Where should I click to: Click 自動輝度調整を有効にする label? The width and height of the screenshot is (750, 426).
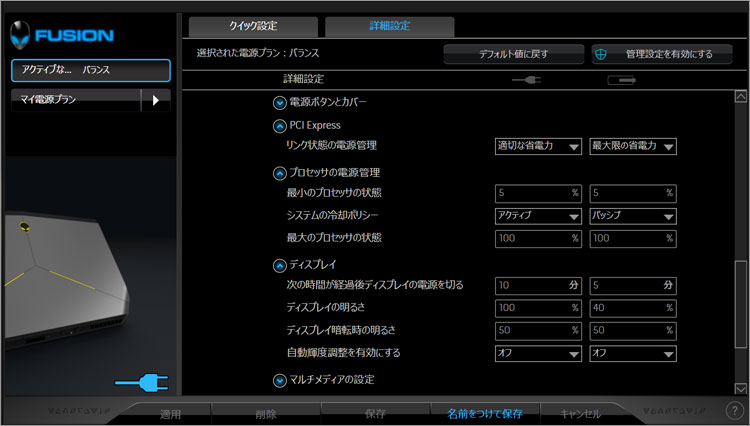(343, 353)
